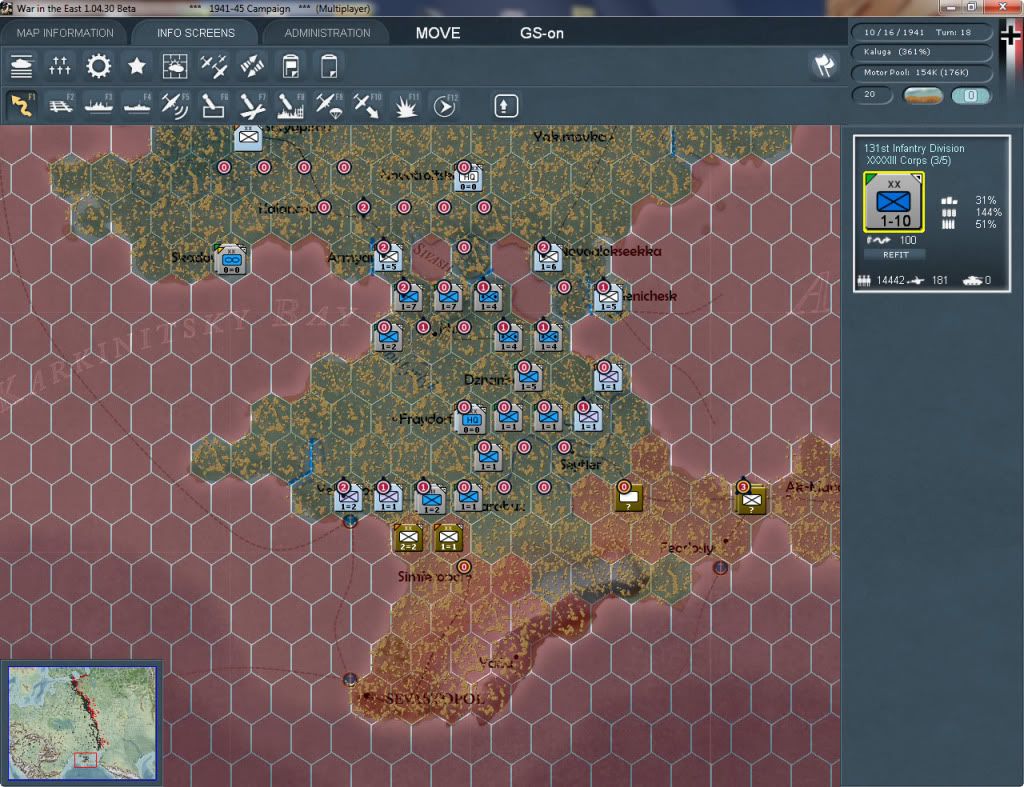The image size is (1024, 787).
Task: Select the Soviet unit near Ak-Monai
Action: pyautogui.click(x=751, y=500)
